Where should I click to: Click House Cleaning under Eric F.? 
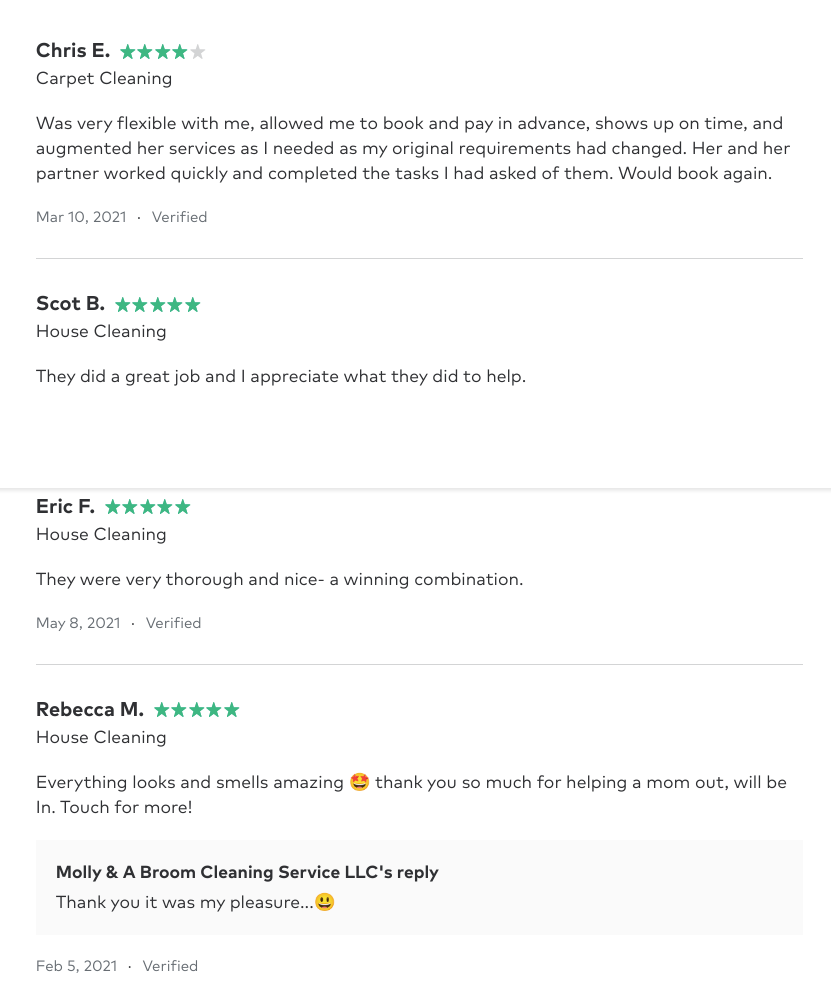pos(101,534)
